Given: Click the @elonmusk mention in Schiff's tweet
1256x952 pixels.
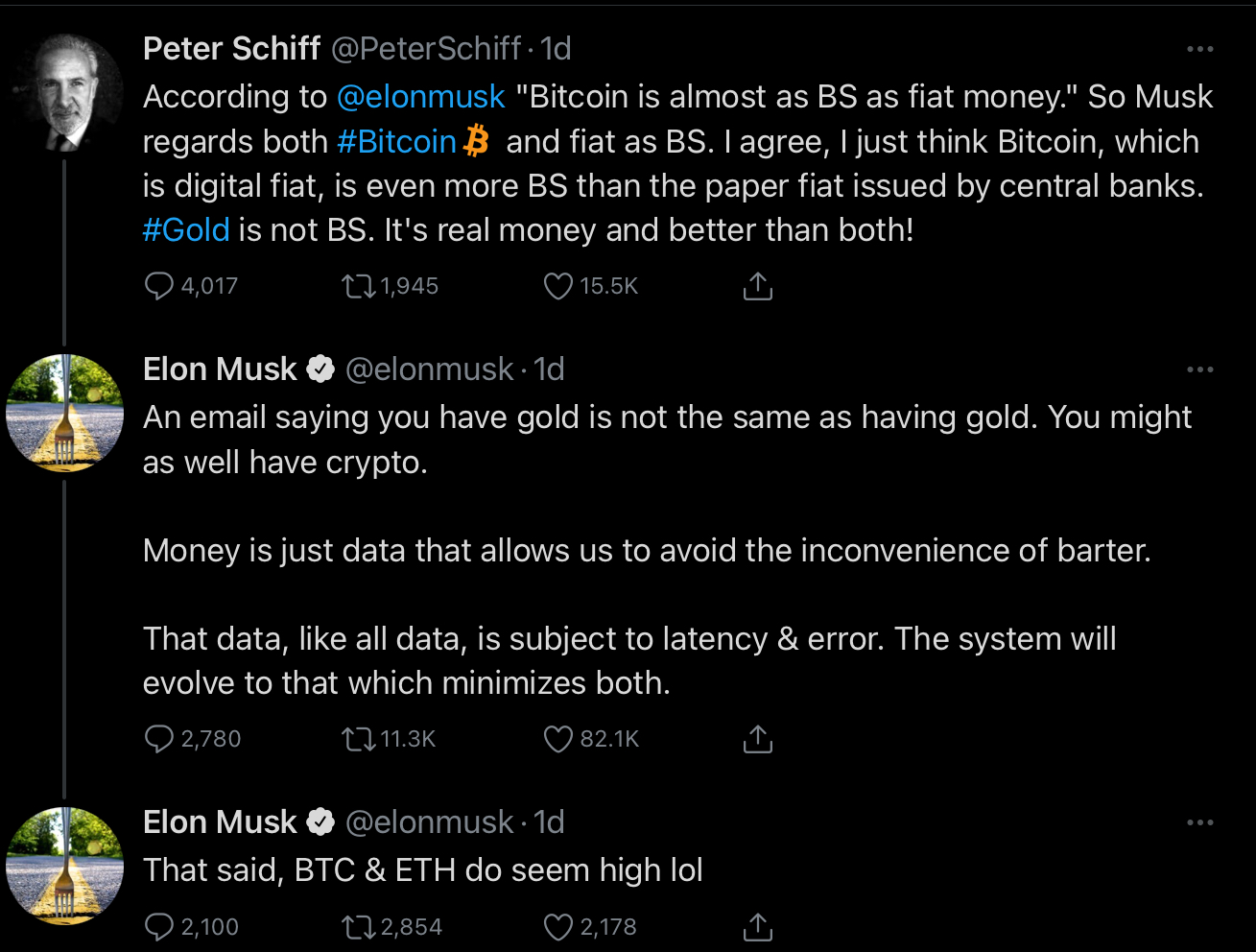Looking at the screenshot, I should pos(420,97).
